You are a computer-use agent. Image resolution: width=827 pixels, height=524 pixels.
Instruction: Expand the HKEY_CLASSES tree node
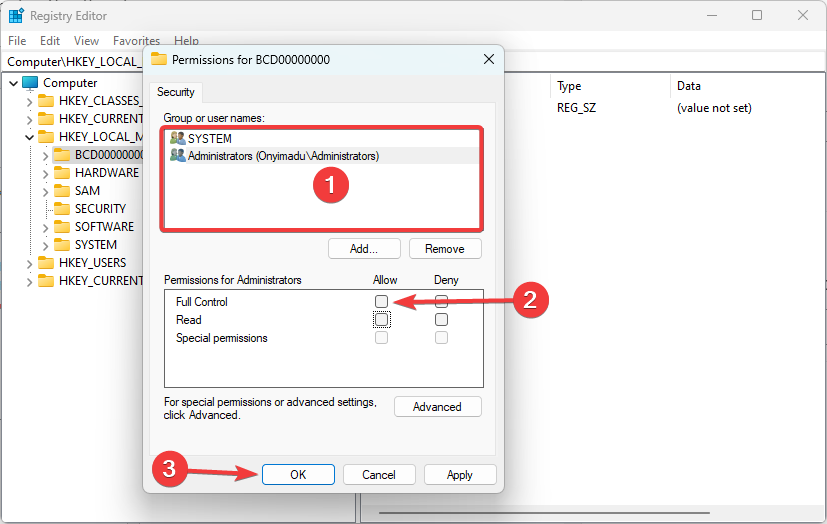(x=30, y=102)
